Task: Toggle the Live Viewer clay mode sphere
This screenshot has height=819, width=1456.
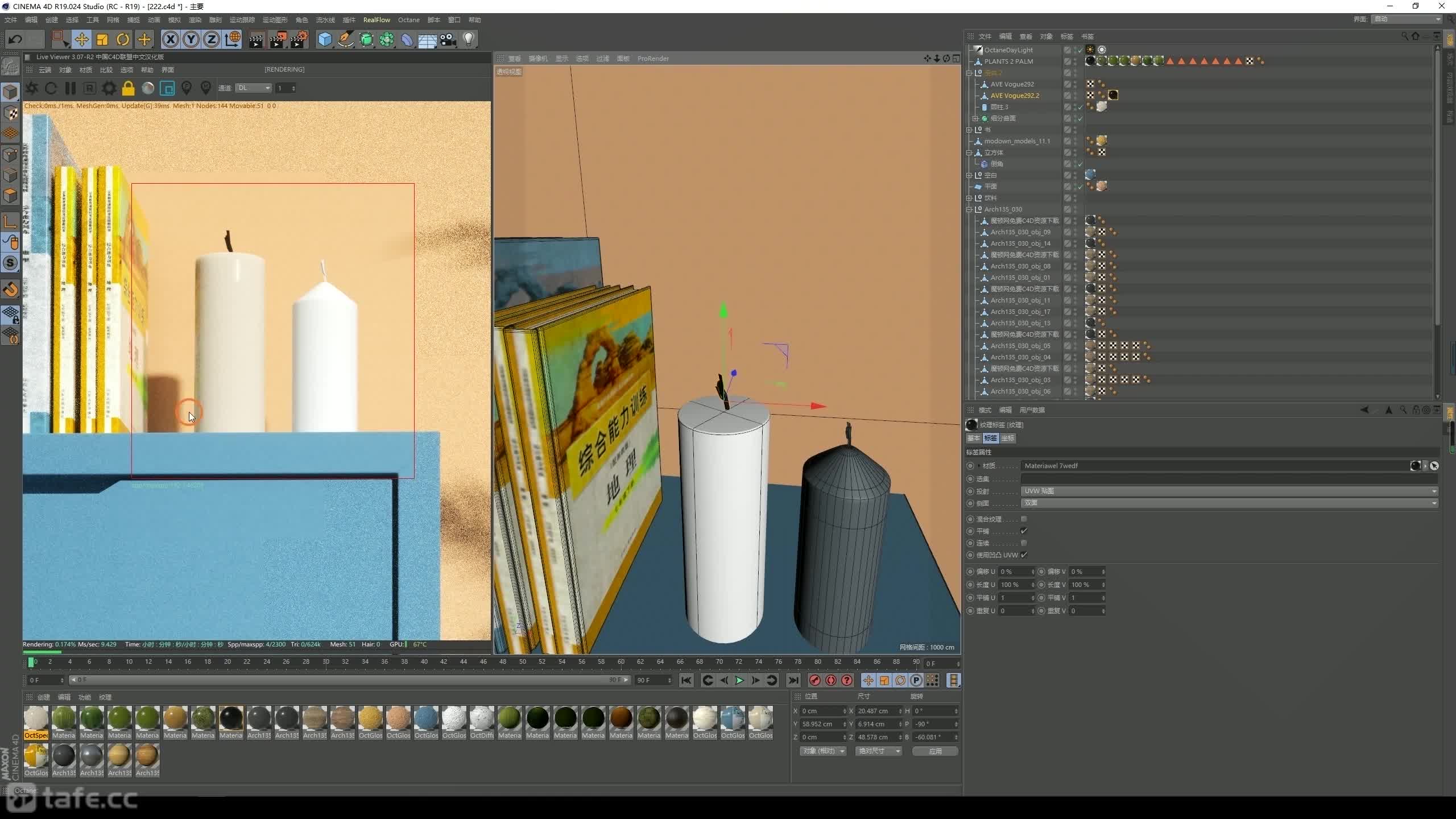Action: 148,88
